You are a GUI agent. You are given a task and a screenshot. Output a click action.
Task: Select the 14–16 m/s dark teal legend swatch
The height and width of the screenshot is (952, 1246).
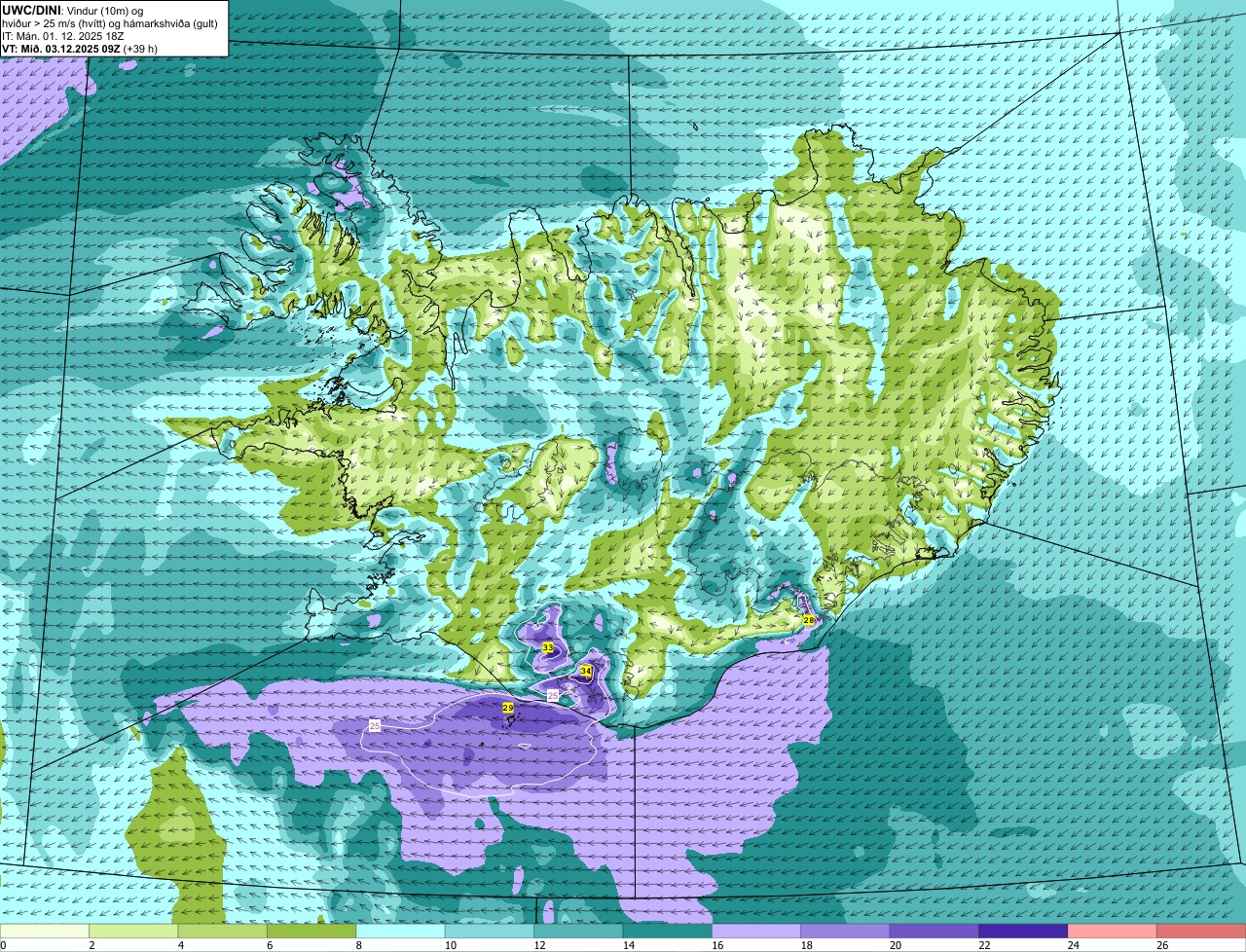point(668,931)
